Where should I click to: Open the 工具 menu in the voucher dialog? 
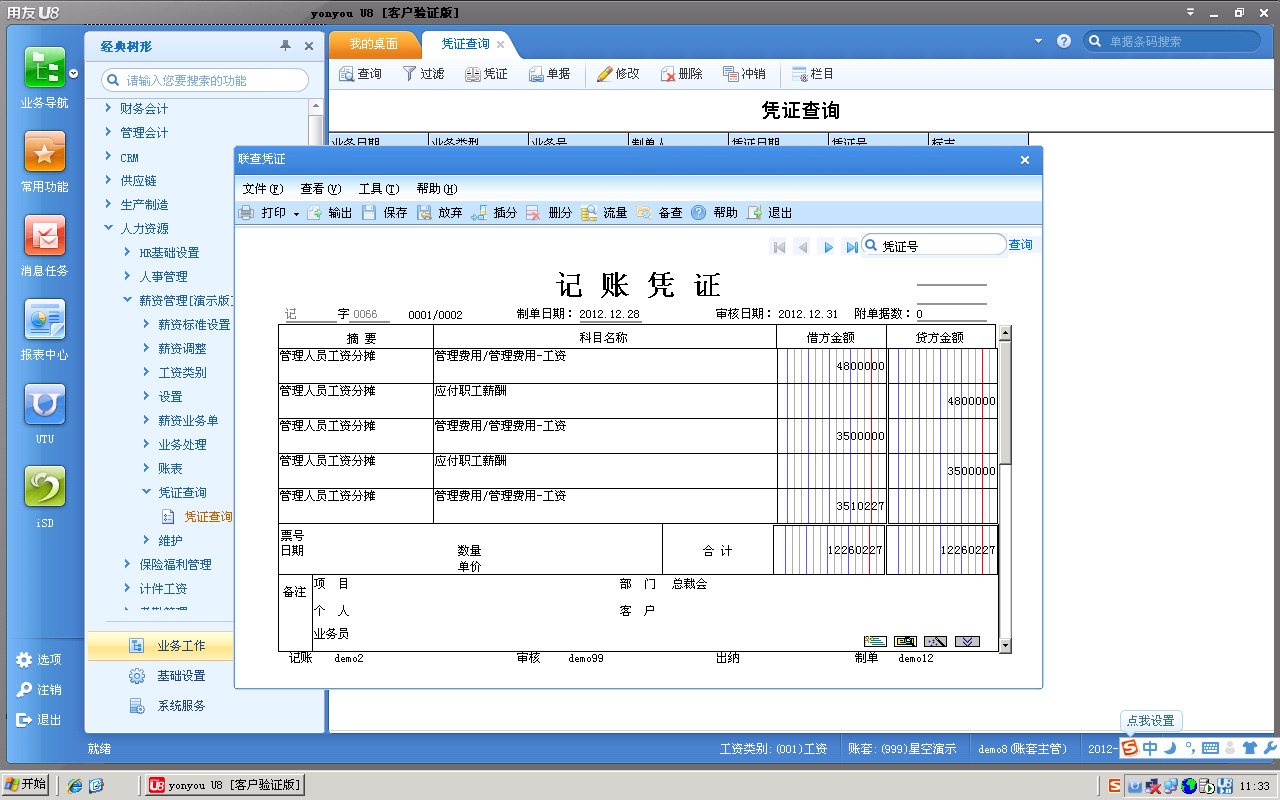click(378, 189)
